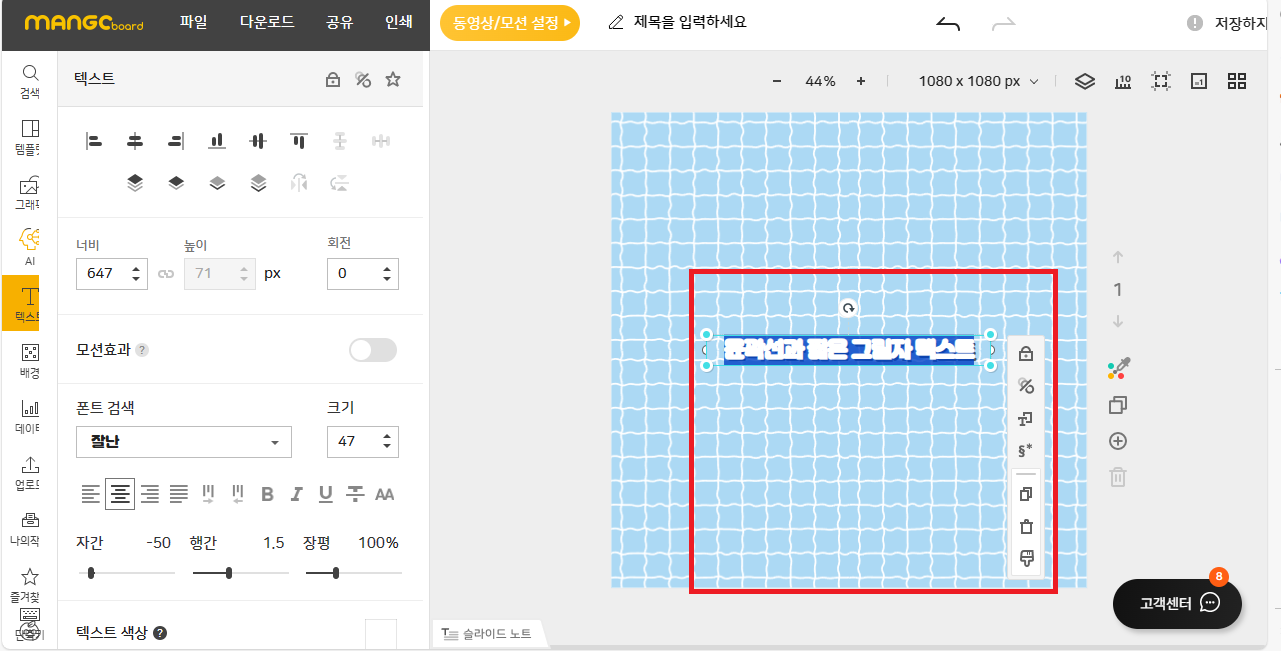This screenshot has width=1281, height=651.
Task: Apply strikethrough to the text
Action: click(354, 494)
